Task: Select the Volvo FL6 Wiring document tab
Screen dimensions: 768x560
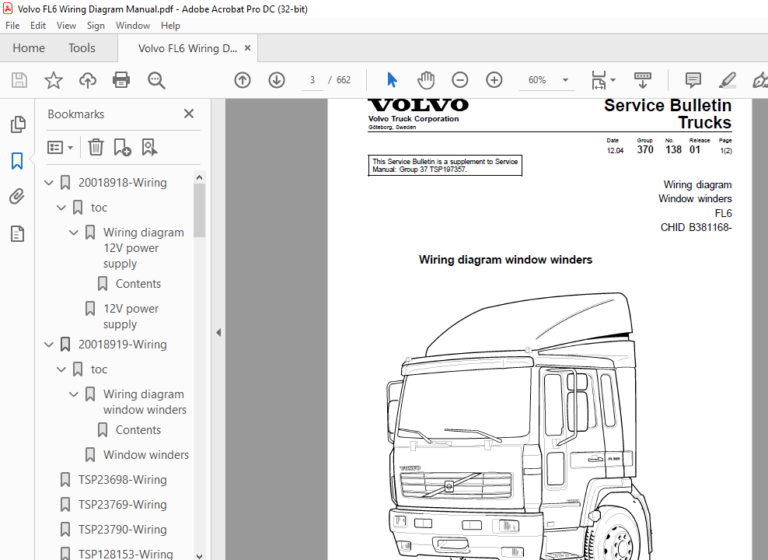Action: (x=188, y=49)
